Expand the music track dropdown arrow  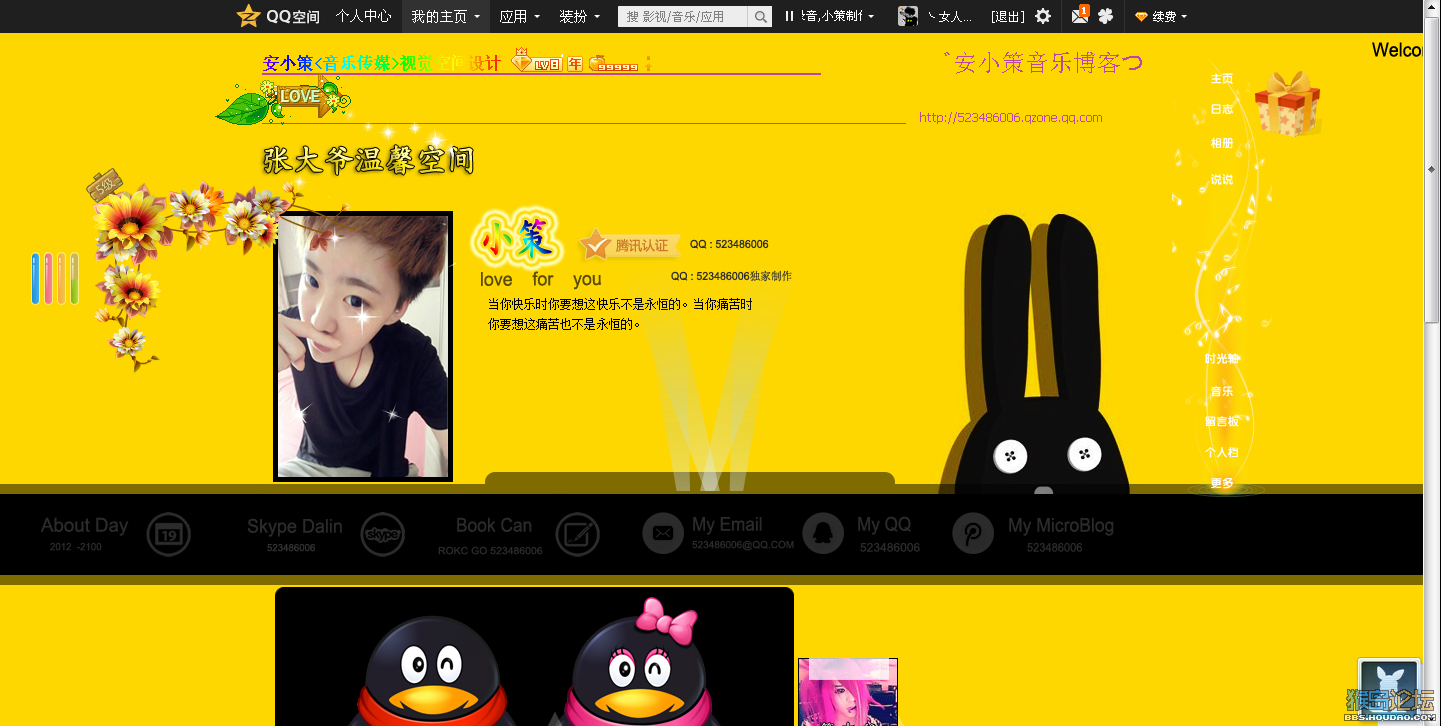(871, 17)
